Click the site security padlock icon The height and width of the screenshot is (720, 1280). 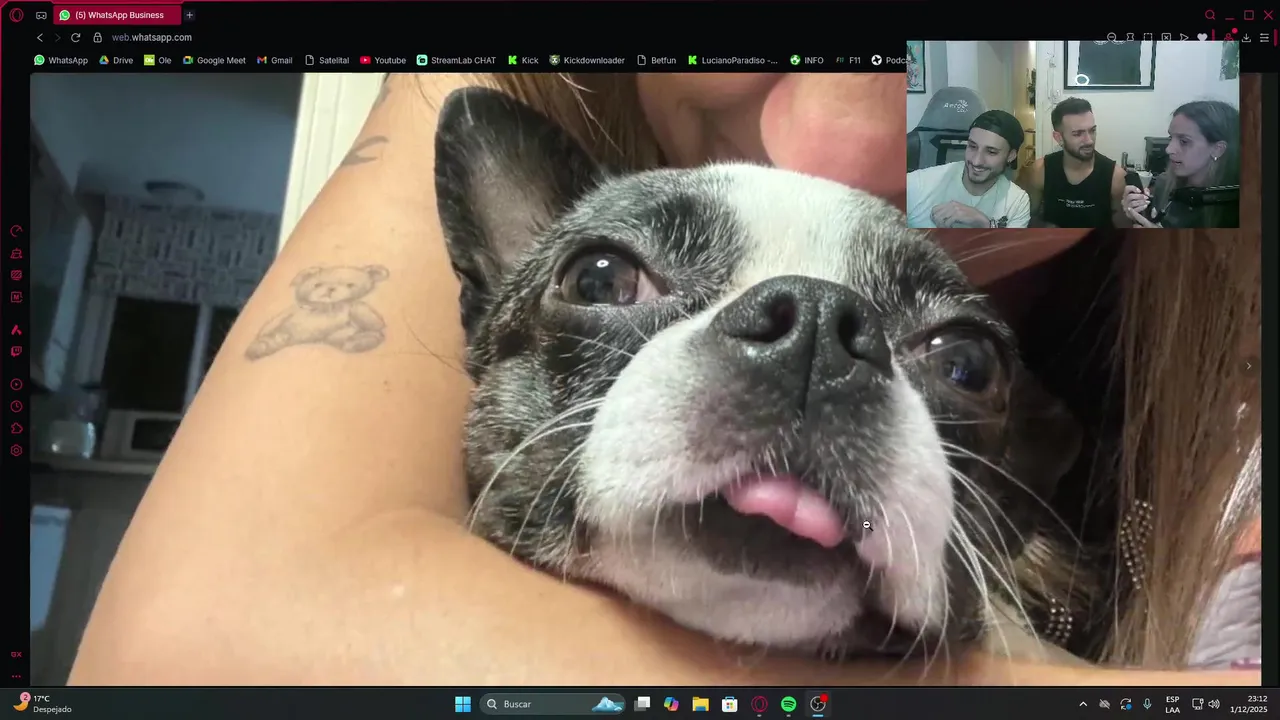pos(97,37)
